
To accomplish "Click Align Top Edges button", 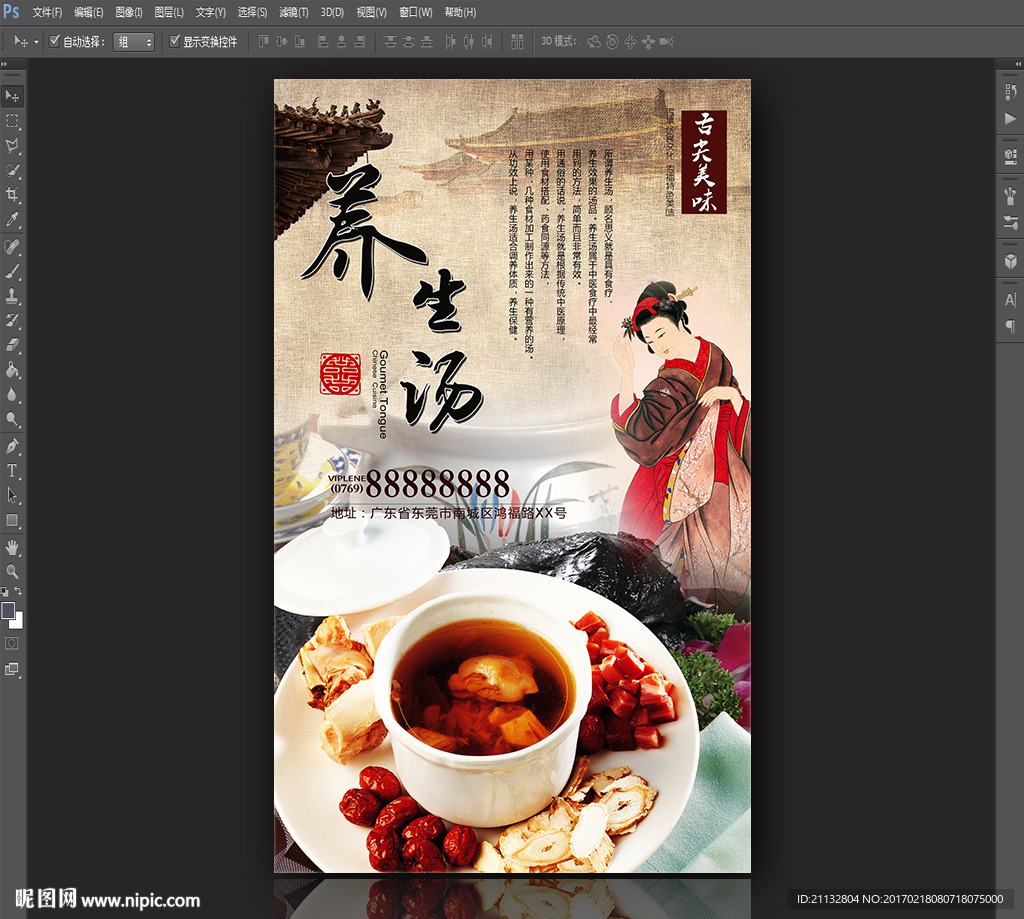I will coord(263,42).
